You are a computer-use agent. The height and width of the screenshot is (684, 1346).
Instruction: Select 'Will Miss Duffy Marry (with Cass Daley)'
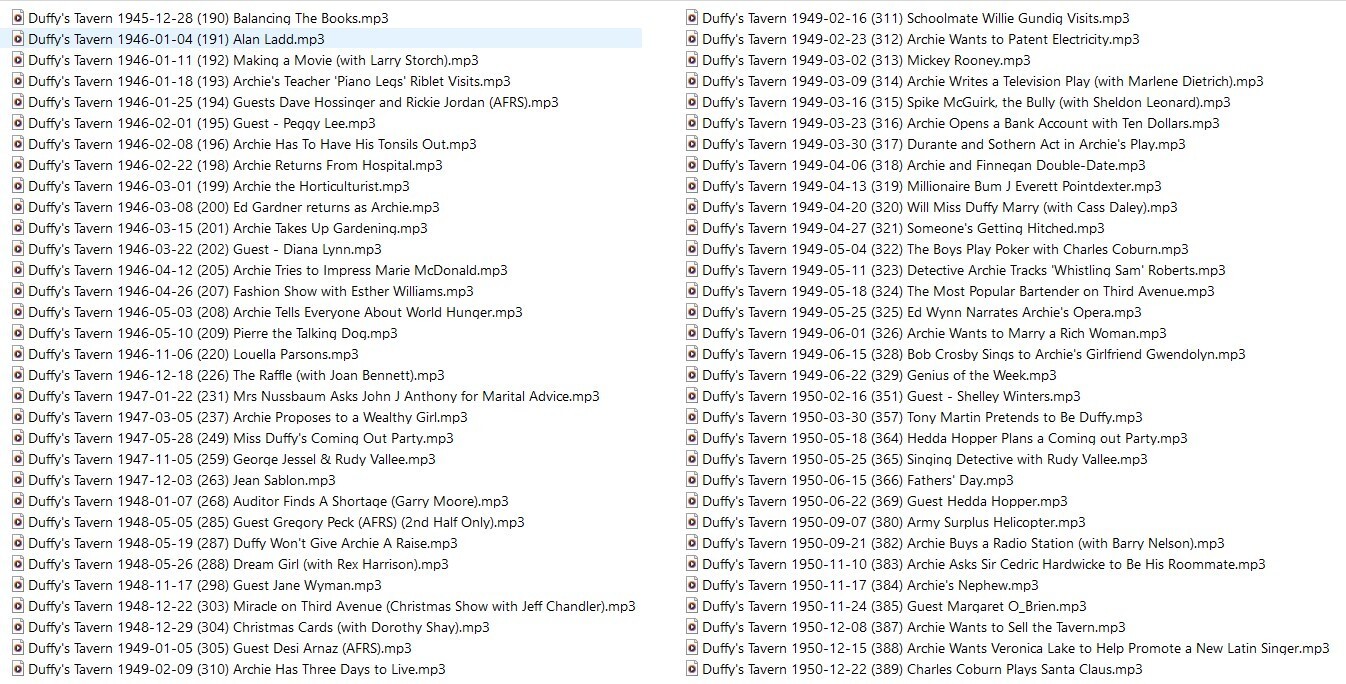(940, 207)
